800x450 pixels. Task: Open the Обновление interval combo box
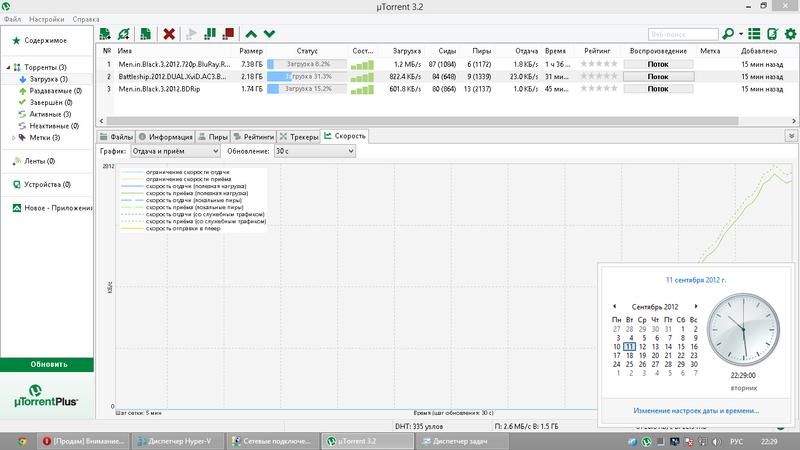point(314,151)
